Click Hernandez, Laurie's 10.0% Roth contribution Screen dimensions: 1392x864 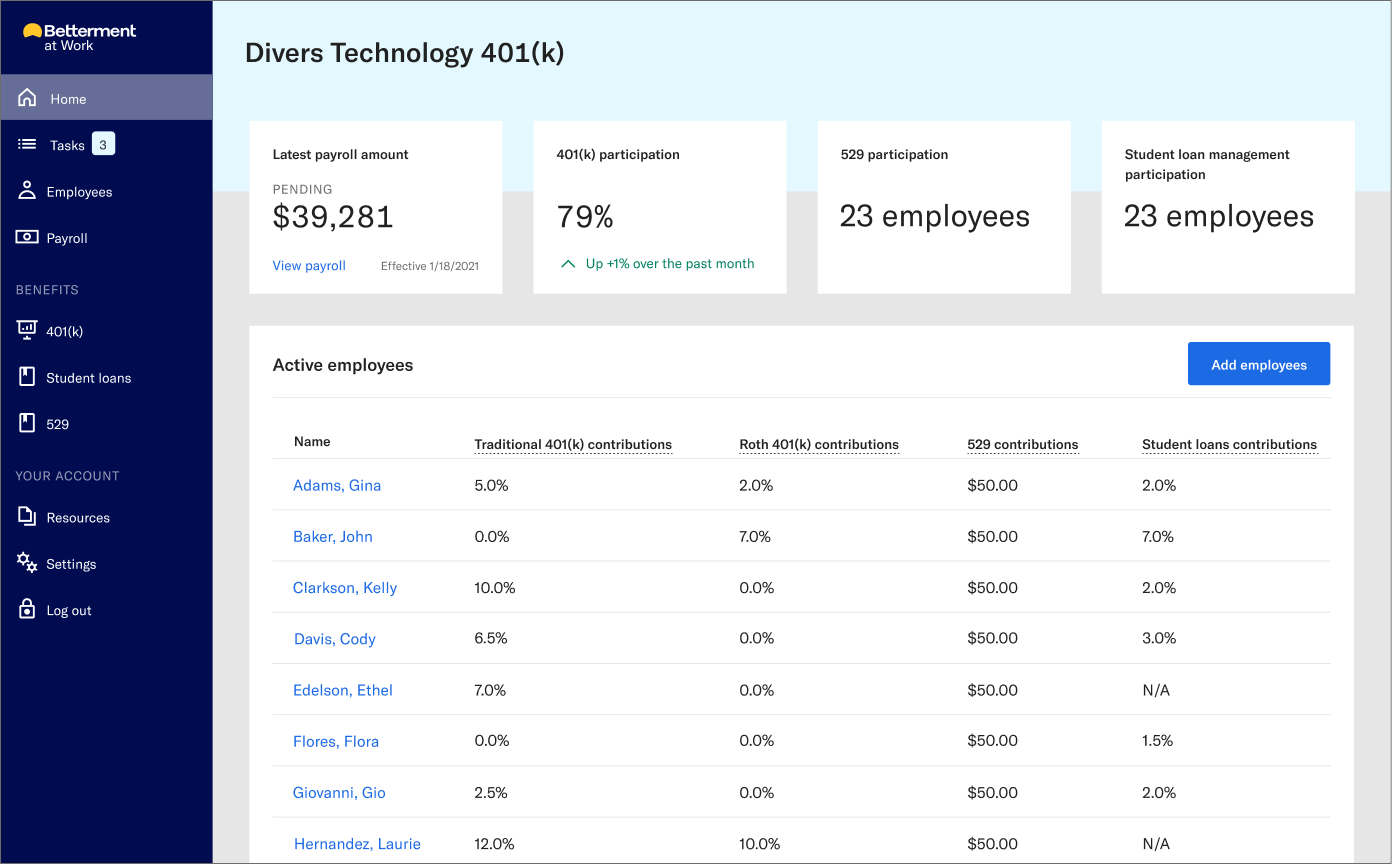coord(759,844)
